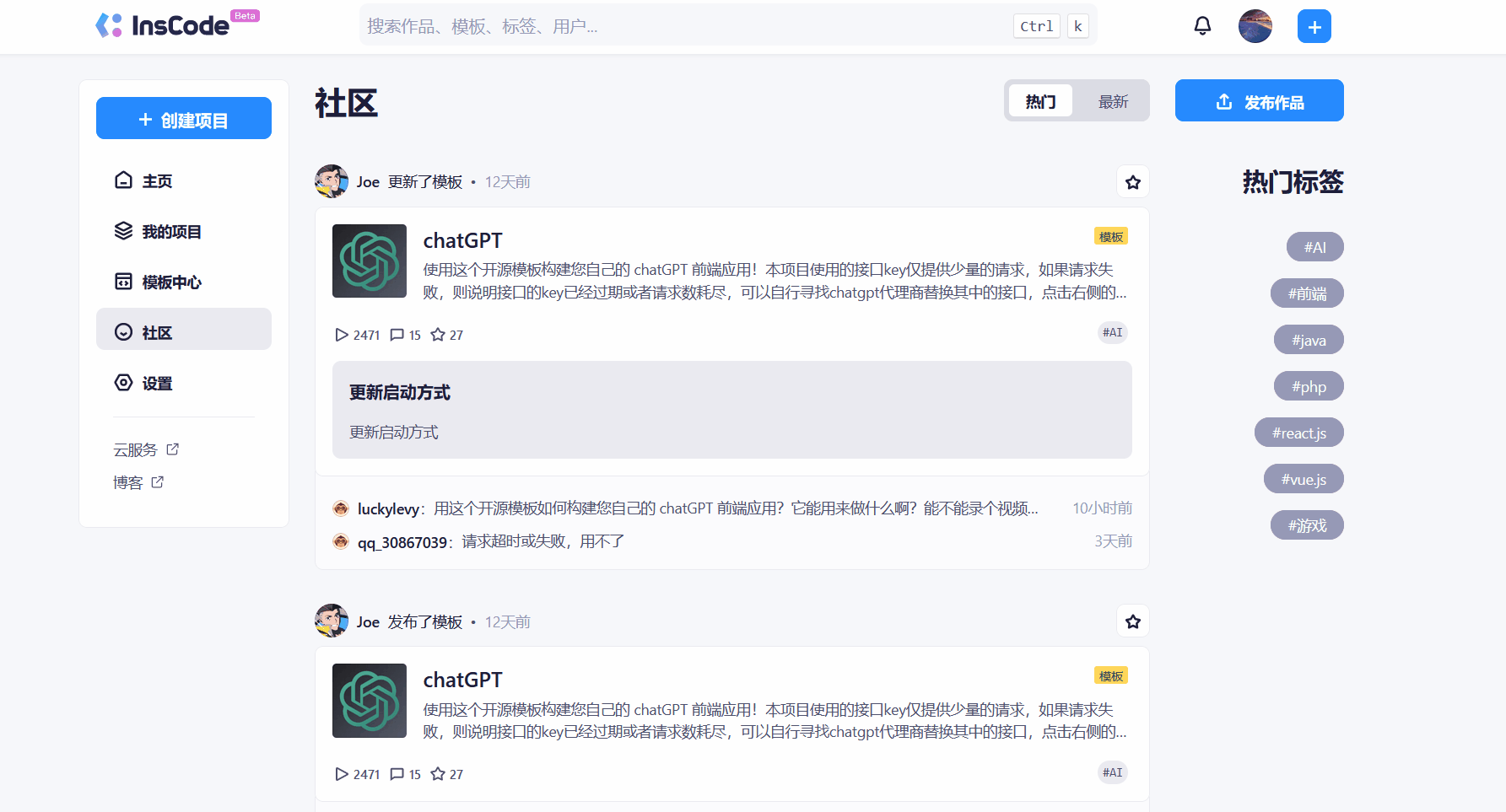Click Joe username on first post
Image resolution: width=1506 pixels, height=812 pixels.
point(368,182)
